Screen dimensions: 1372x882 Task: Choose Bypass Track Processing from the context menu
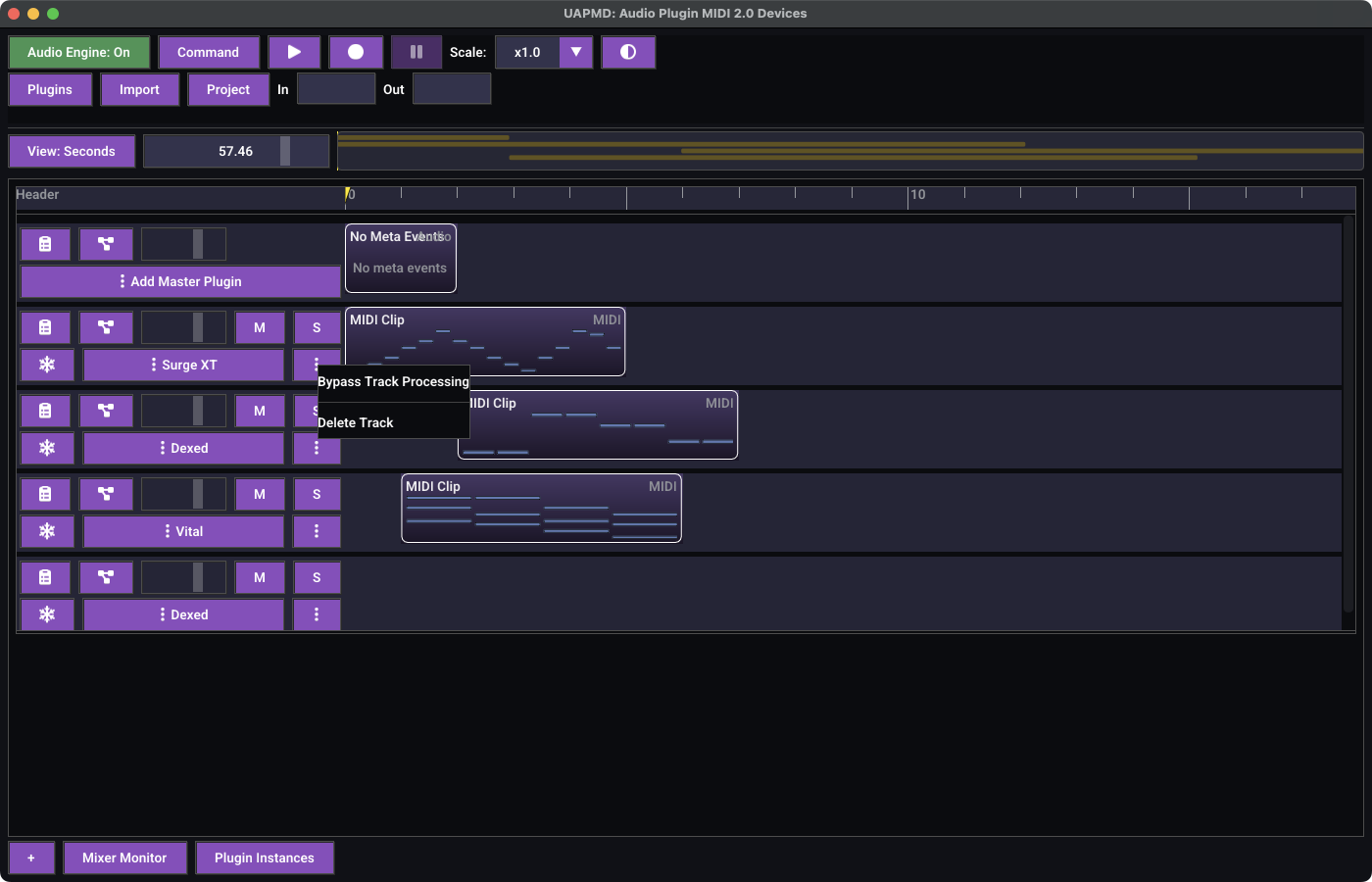pyautogui.click(x=393, y=382)
